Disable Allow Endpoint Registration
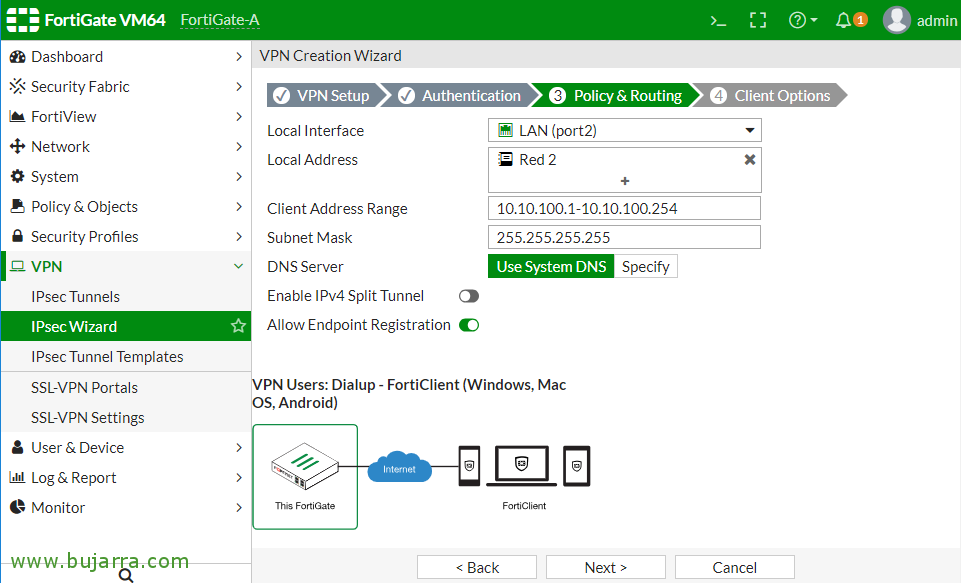This screenshot has width=961, height=583. coord(469,325)
